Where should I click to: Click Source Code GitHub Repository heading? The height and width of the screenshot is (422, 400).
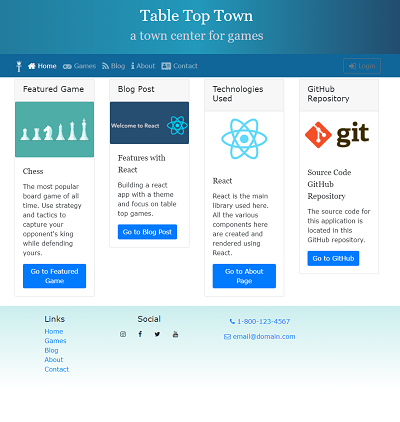pyautogui.click(x=329, y=184)
